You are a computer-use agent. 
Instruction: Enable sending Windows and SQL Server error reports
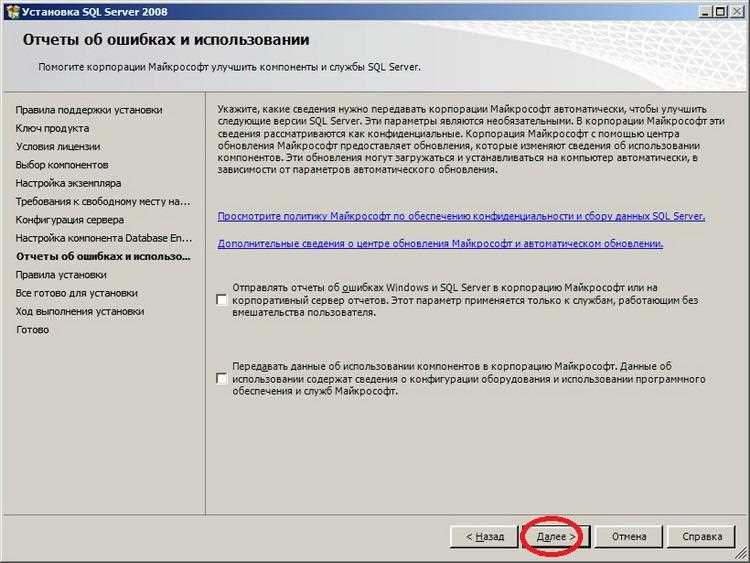[x=221, y=300]
